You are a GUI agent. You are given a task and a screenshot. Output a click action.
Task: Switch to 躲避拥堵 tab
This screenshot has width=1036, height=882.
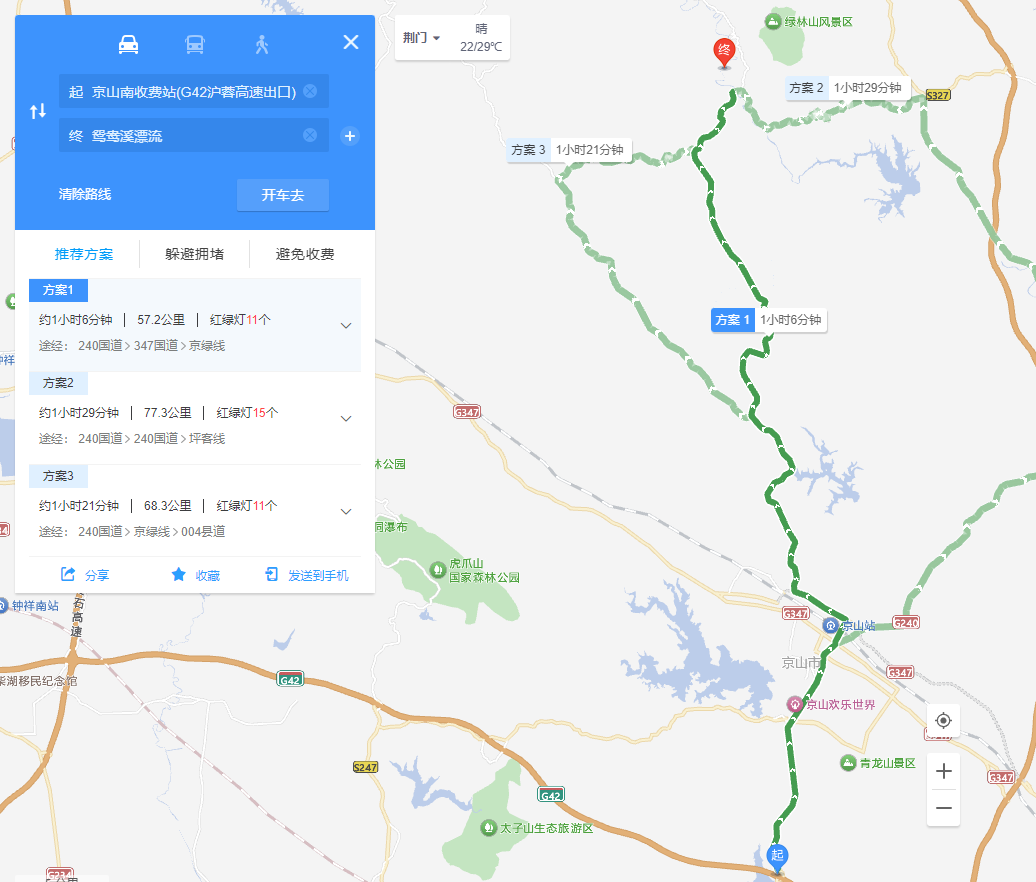coord(194,254)
